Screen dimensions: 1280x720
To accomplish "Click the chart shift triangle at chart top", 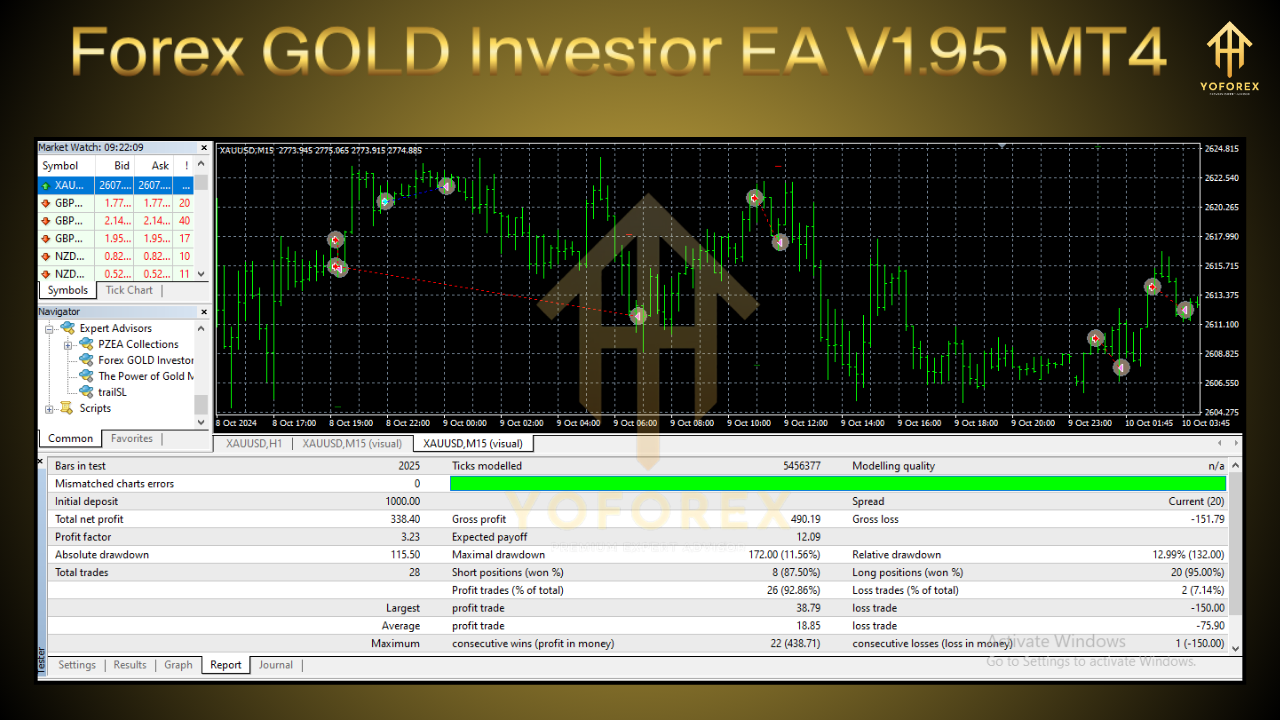I will tap(1002, 146).
